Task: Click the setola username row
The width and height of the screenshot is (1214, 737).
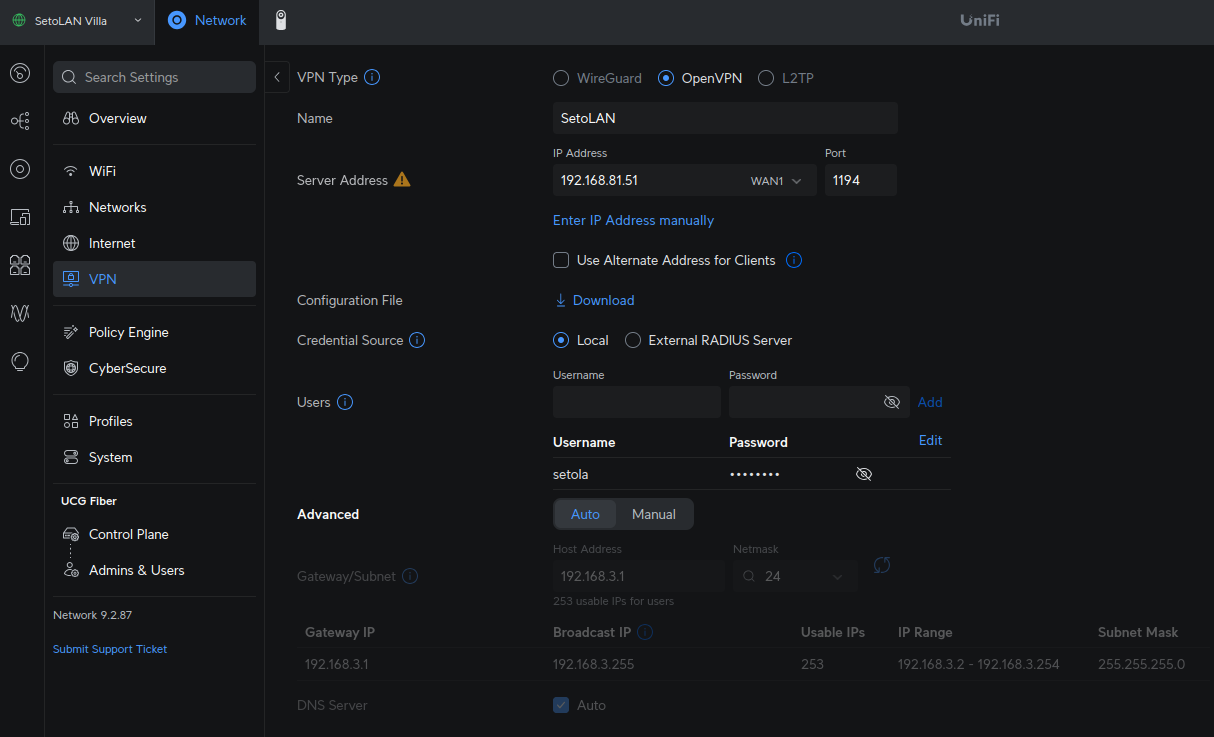Action: pos(751,474)
